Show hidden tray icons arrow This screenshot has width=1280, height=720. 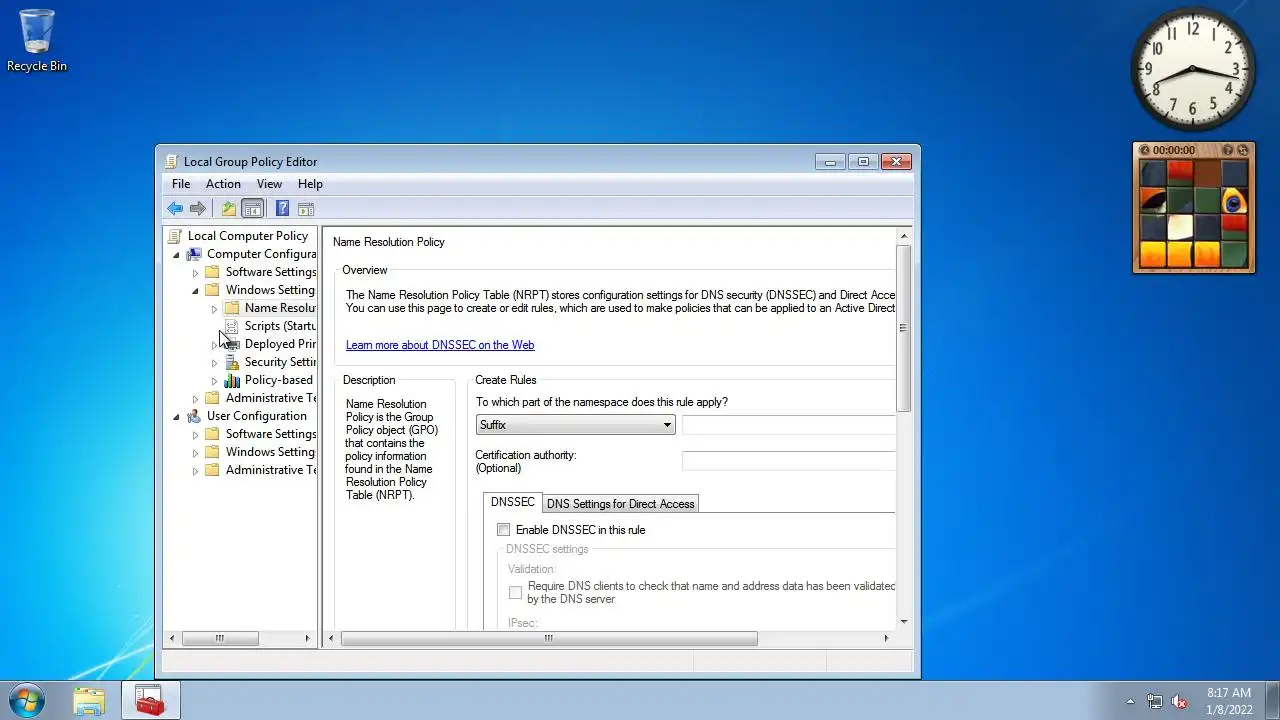[1131, 701]
